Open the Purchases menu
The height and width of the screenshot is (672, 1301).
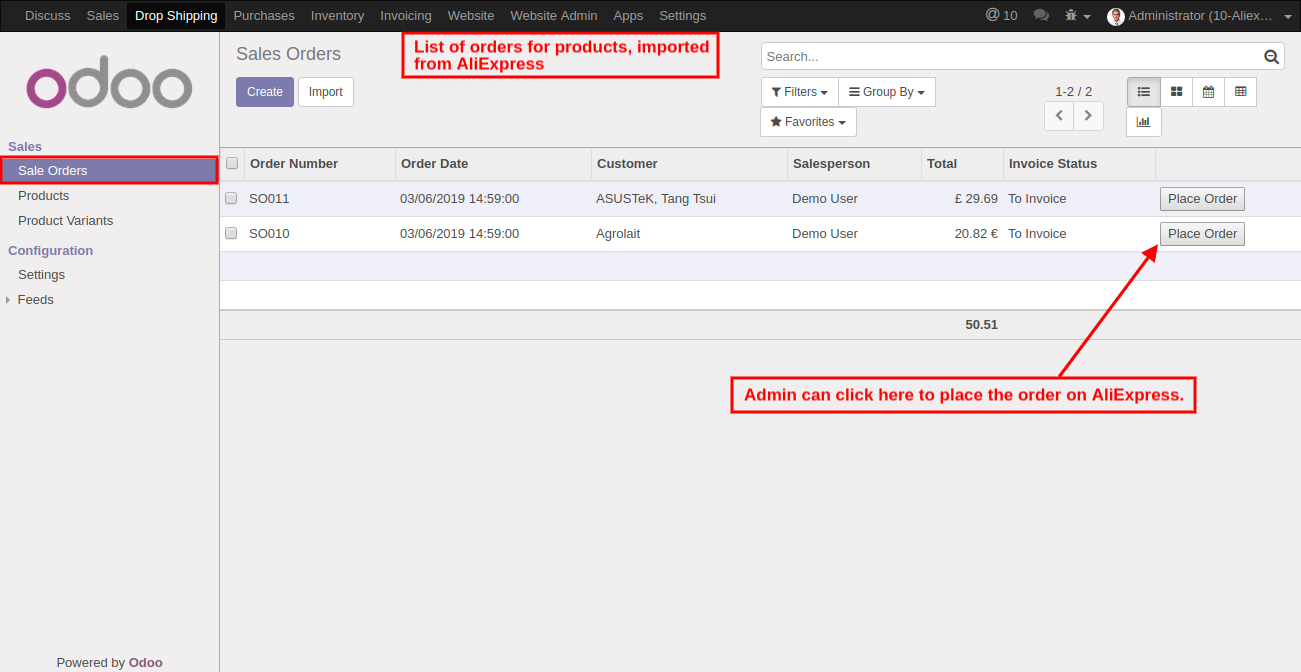coord(264,16)
